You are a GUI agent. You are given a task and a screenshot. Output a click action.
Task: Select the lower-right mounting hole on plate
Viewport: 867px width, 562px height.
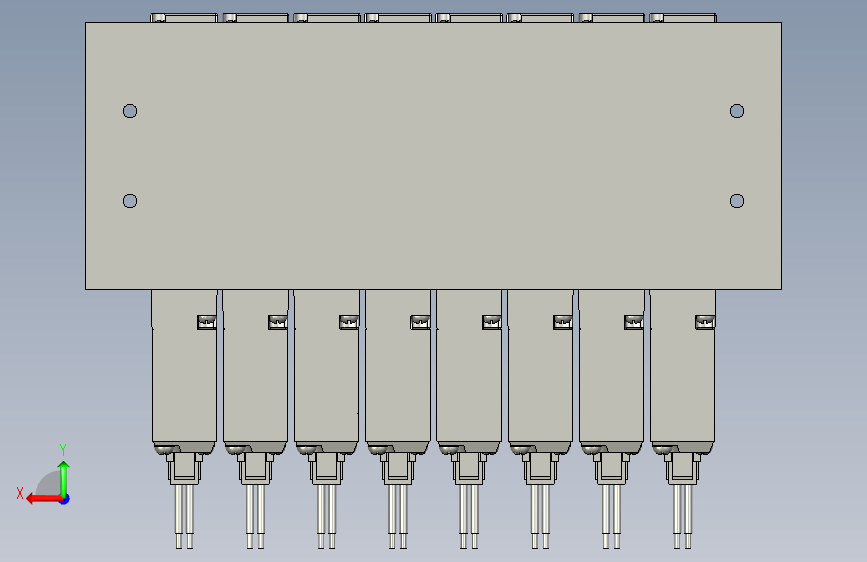737,201
